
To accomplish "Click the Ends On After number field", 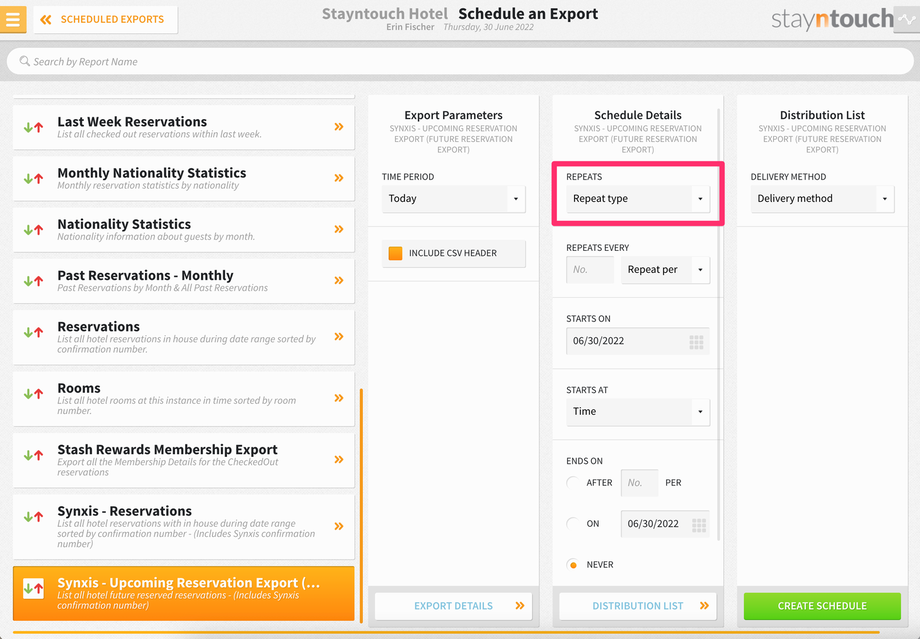I will 639,483.
